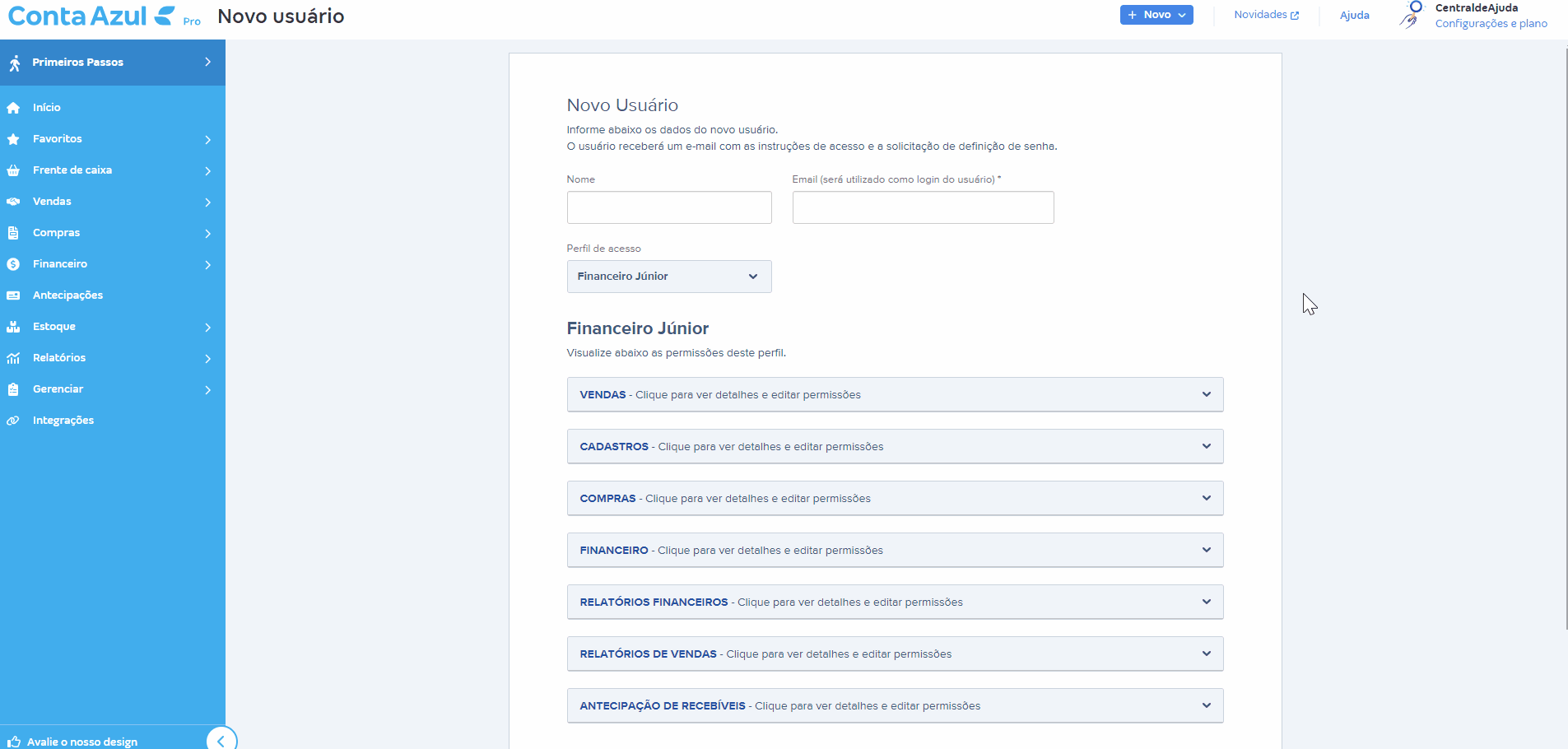Click the Favoritos star icon
The image size is (1568, 749).
coord(13,139)
